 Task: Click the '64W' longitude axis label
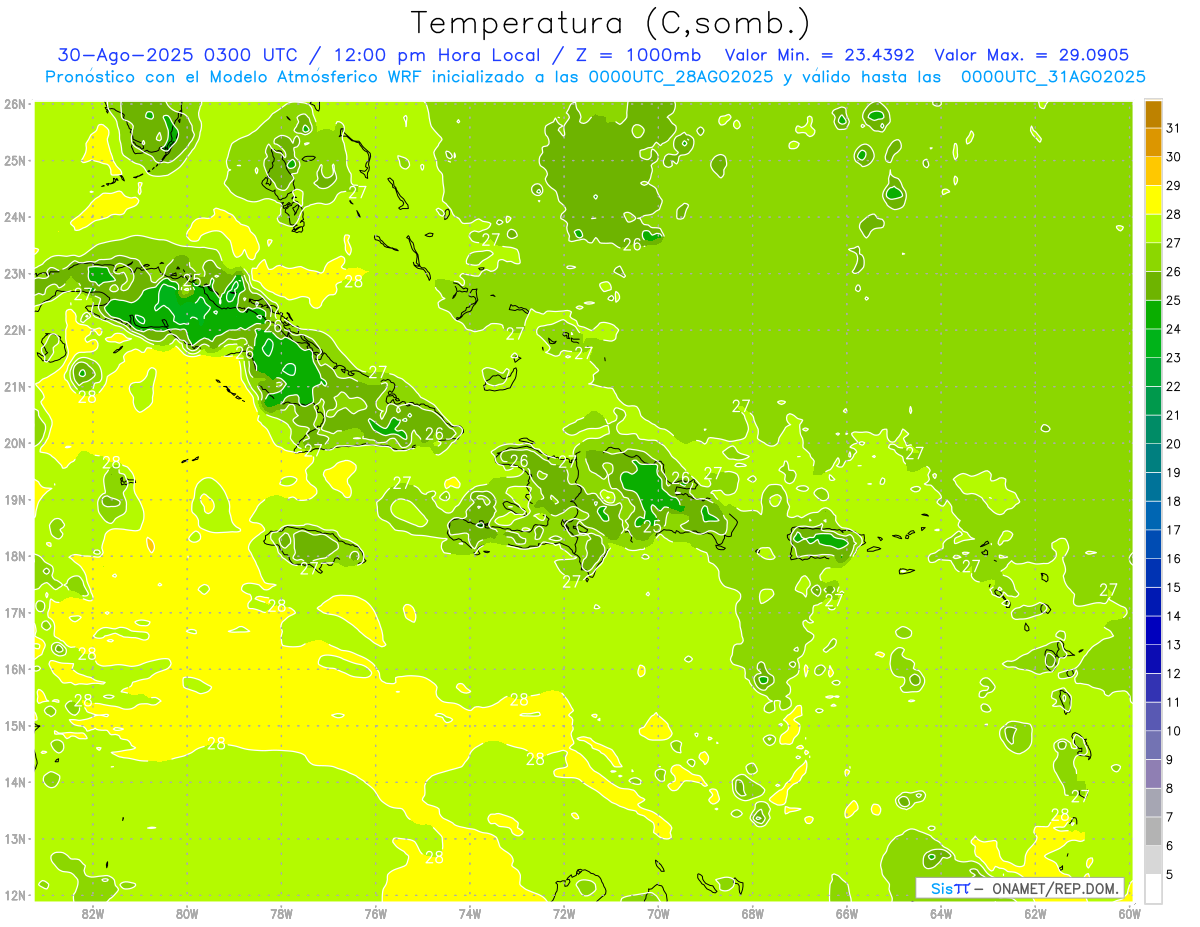click(941, 913)
